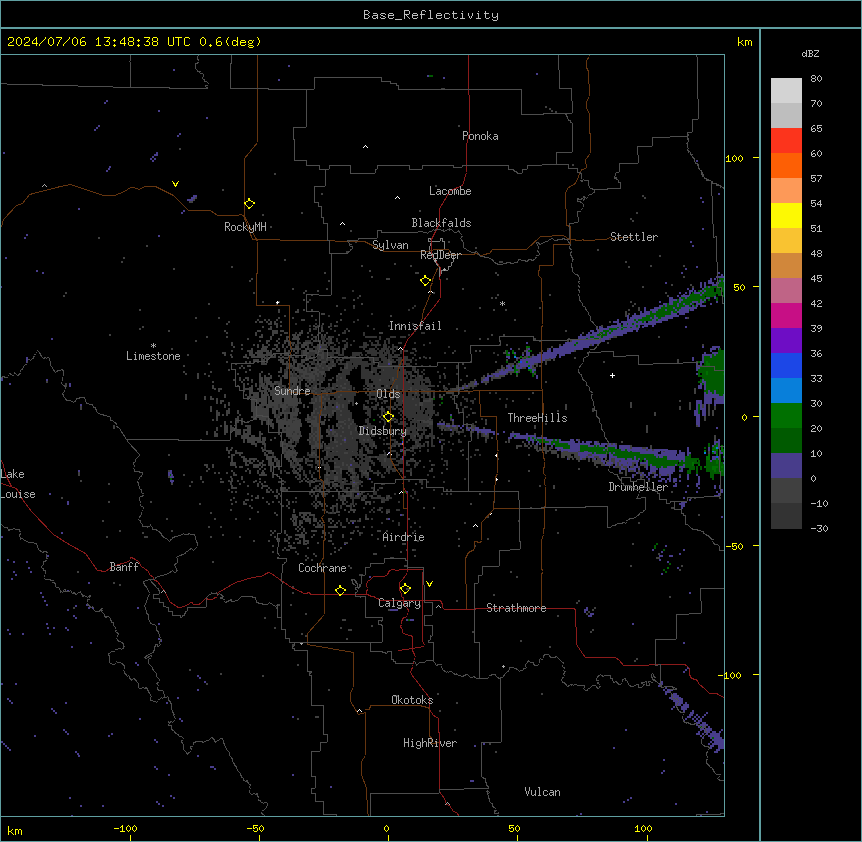Click the 0.6(deg) elevation angle text
This screenshot has width=862, height=842.
(230, 42)
